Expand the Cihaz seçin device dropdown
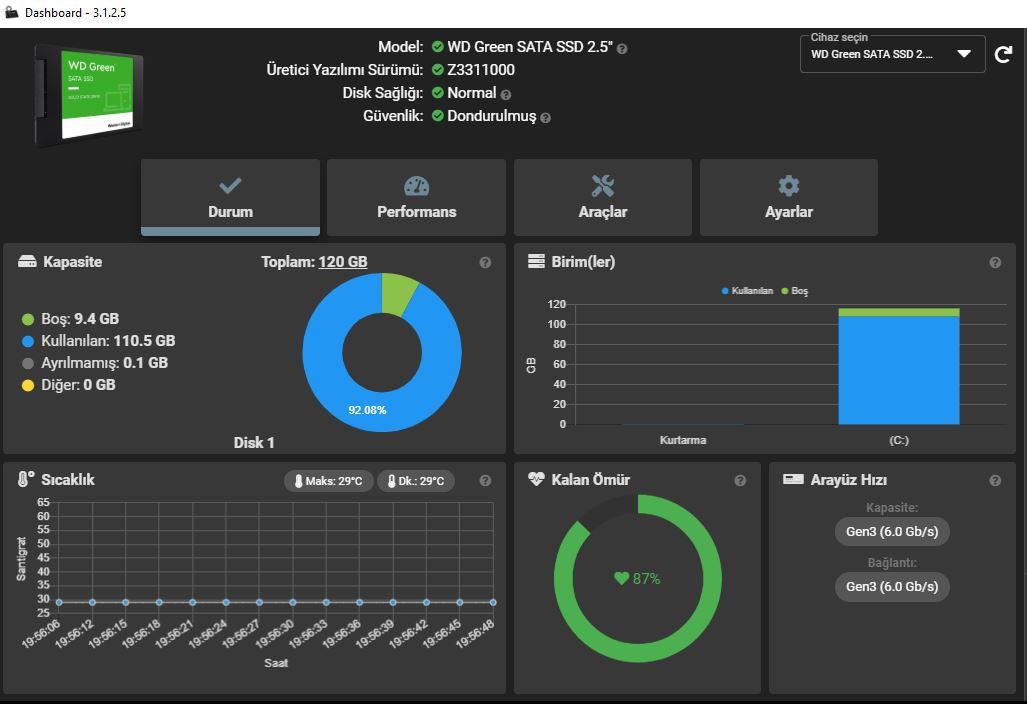Viewport: 1027px width, 704px height. pos(892,54)
